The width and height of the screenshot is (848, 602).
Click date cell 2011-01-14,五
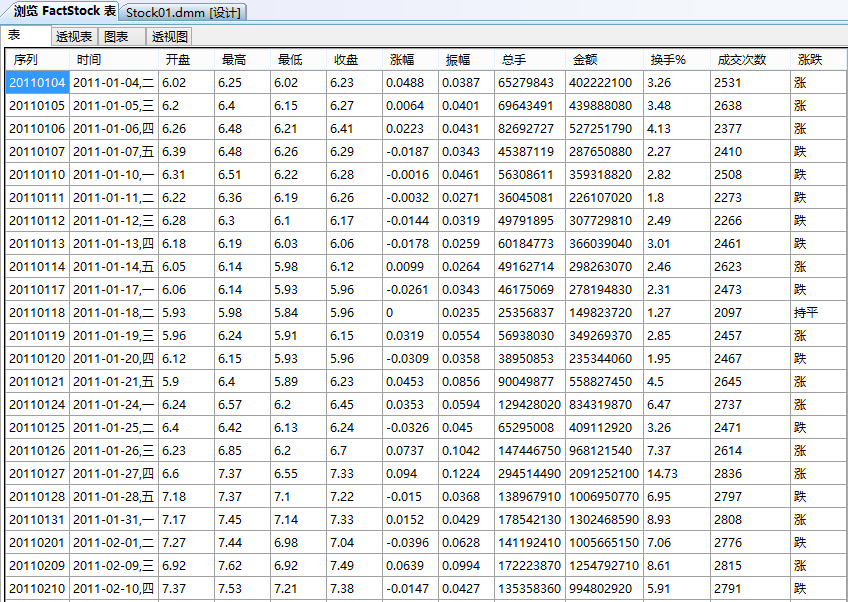(x=114, y=267)
